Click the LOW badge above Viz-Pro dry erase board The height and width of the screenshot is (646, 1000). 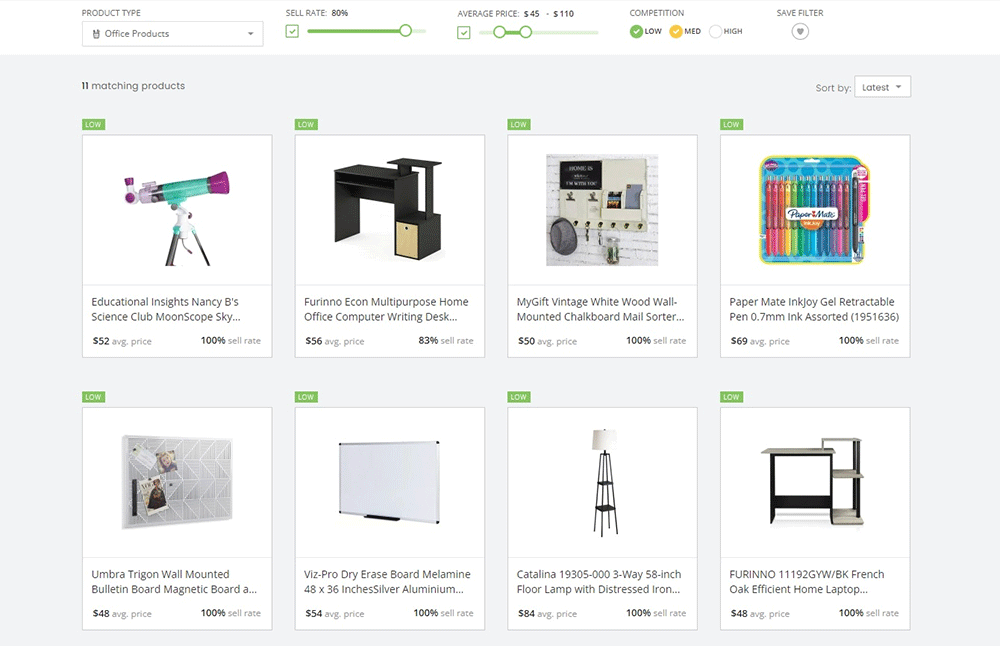[306, 397]
